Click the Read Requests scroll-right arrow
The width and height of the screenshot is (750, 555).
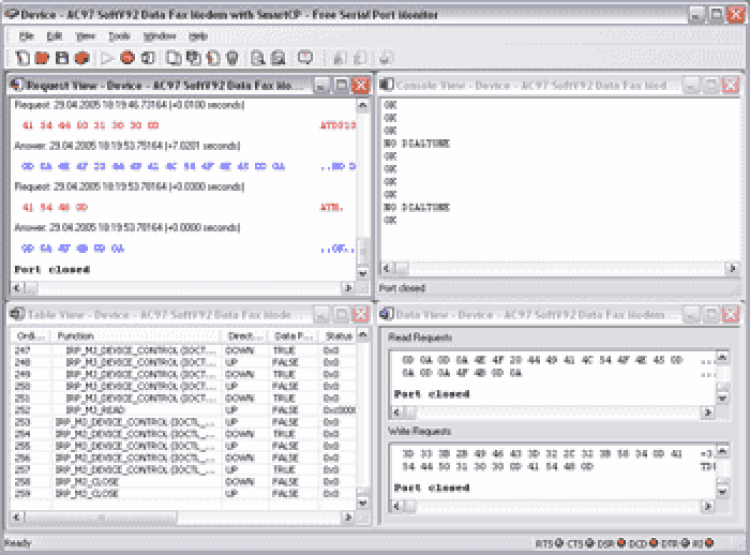pos(707,412)
